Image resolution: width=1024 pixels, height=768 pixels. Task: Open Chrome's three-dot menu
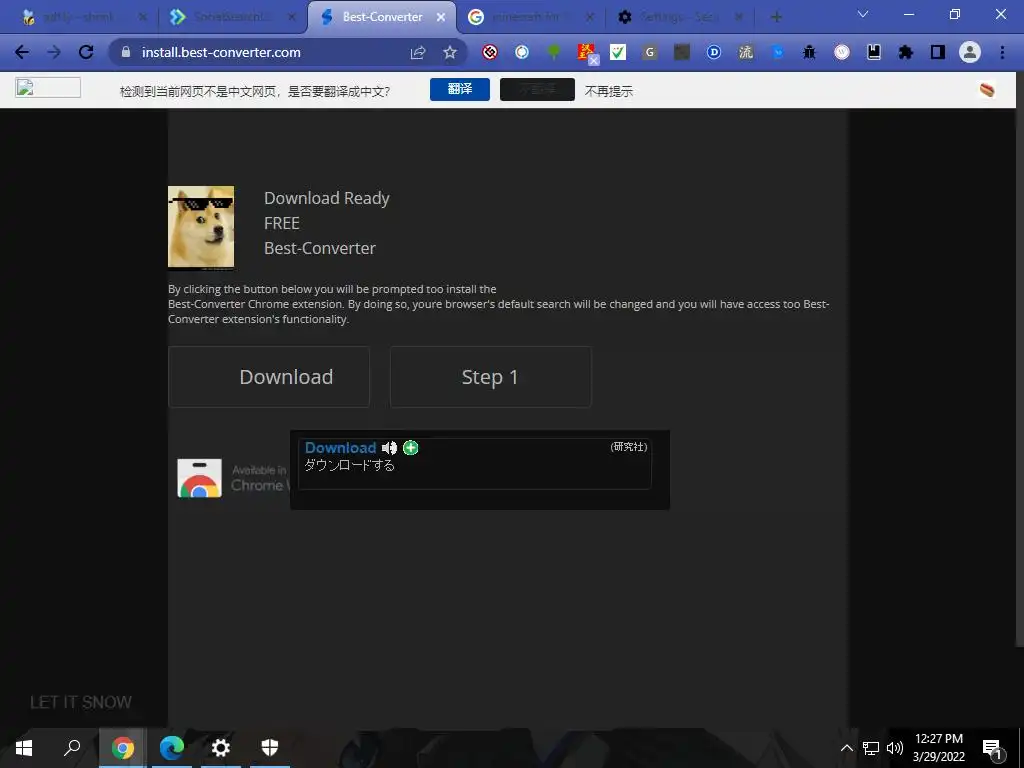1002,52
